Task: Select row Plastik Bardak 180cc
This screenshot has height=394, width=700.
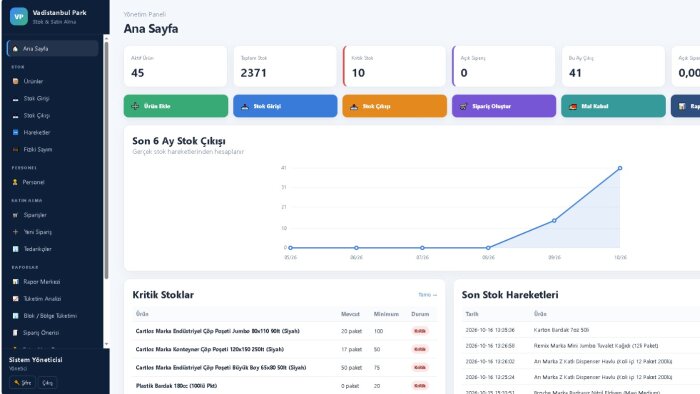Action: pyautogui.click(x=285, y=386)
